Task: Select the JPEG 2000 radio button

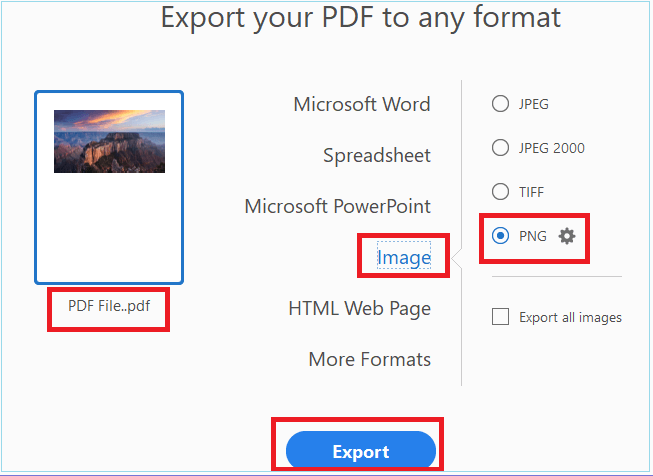Action: point(500,147)
